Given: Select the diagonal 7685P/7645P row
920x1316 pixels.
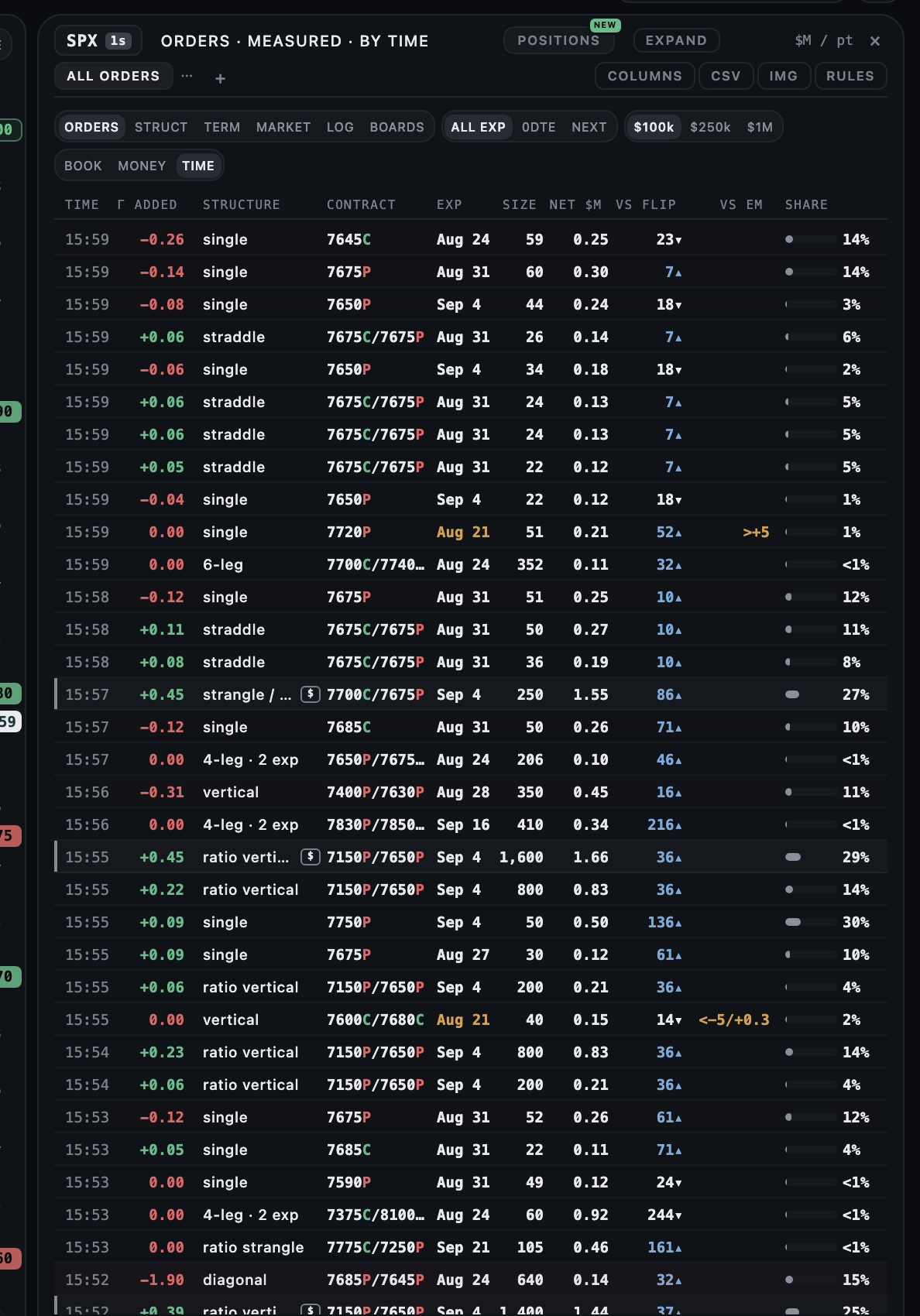Looking at the screenshot, I should tap(471, 1280).
